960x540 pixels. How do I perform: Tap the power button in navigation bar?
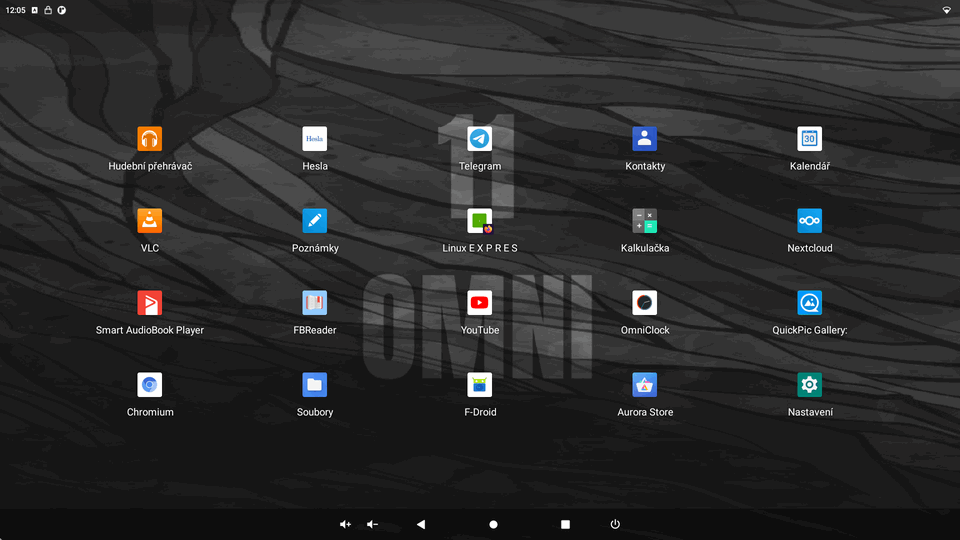[615, 524]
